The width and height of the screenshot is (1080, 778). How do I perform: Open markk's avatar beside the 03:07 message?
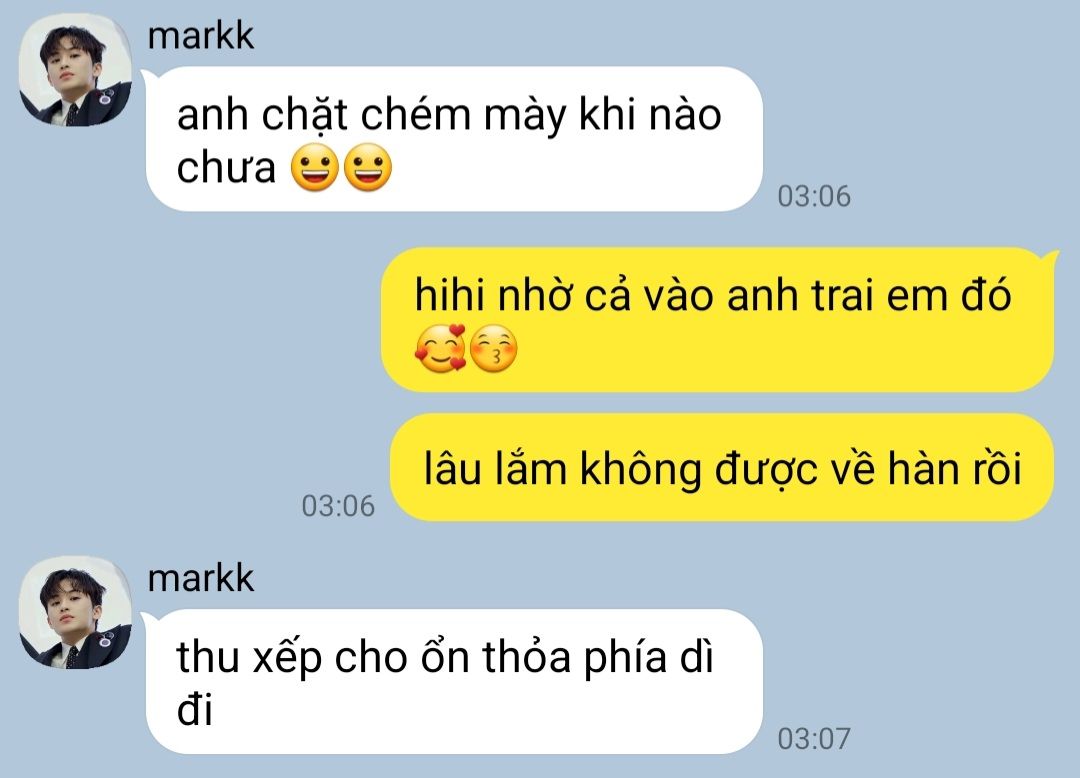pyautogui.click(x=75, y=613)
